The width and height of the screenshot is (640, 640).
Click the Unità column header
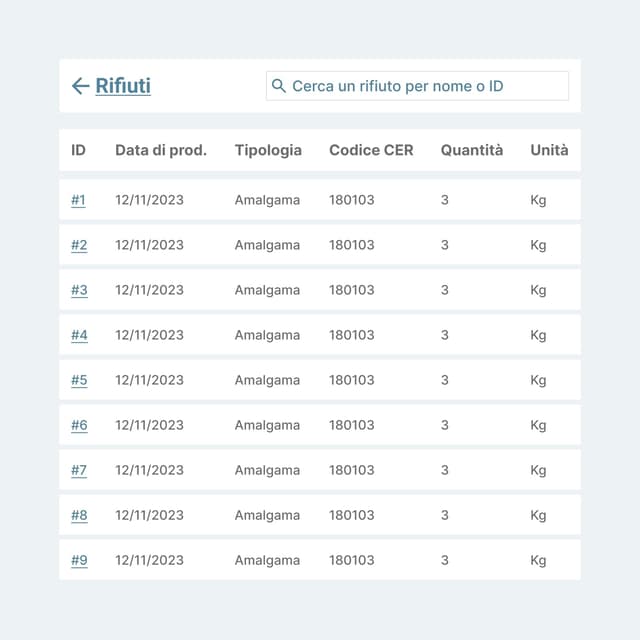click(549, 150)
